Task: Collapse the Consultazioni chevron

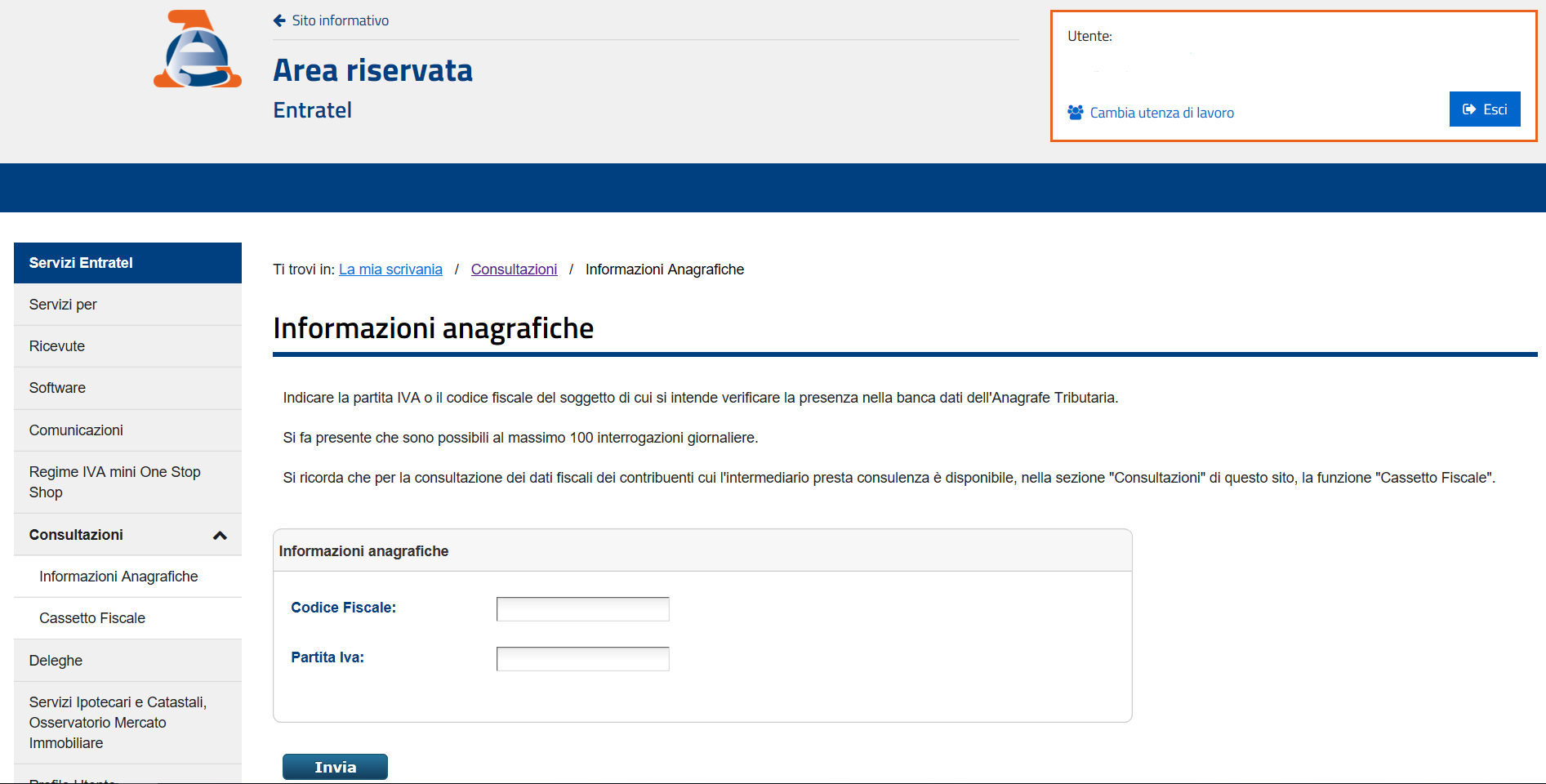Action: coord(220,536)
